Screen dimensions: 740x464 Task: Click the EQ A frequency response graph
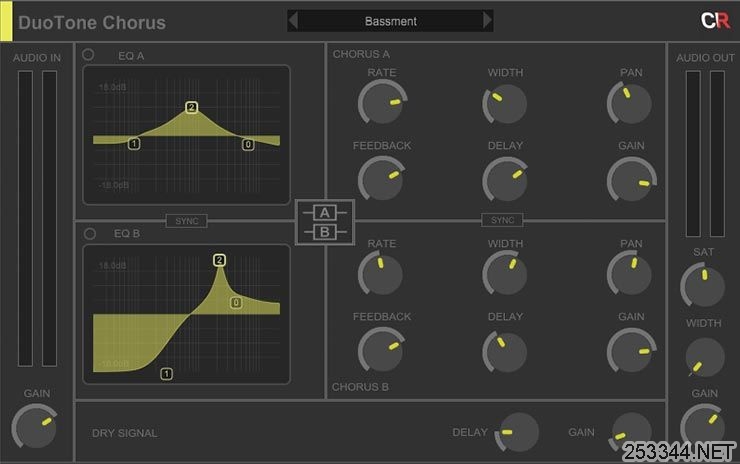[x=186, y=135]
